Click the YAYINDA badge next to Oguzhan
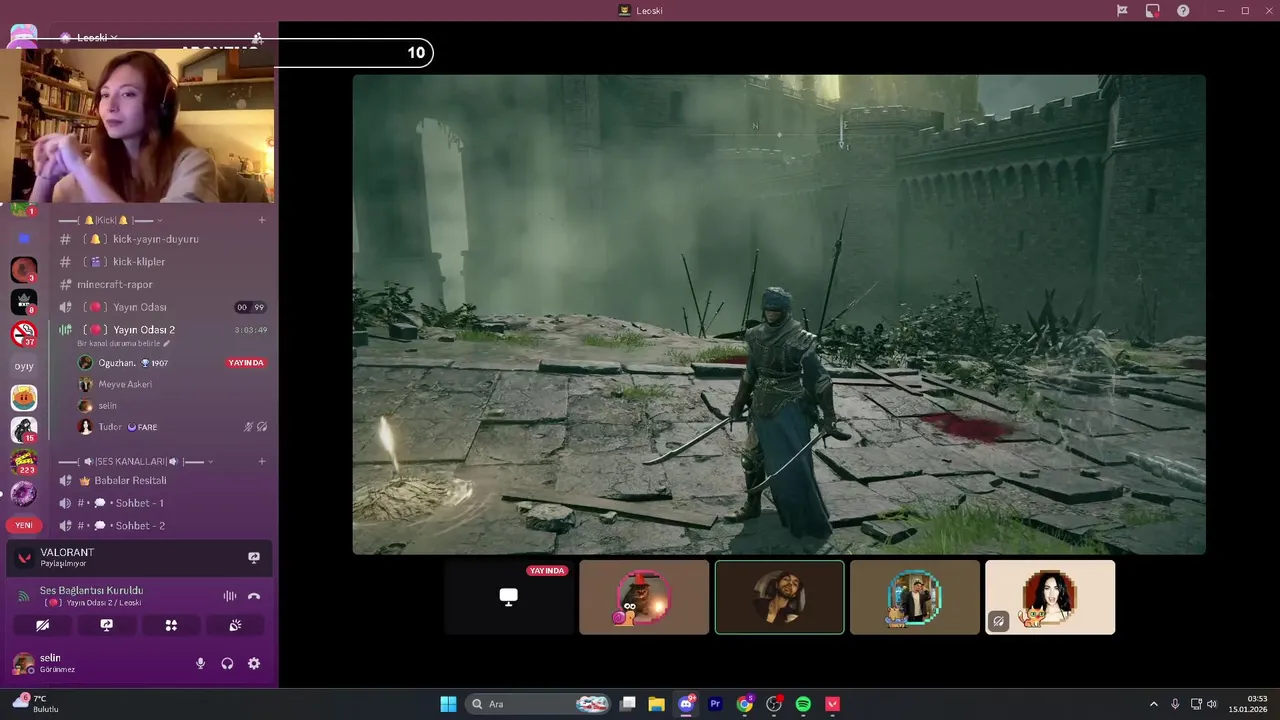The height and width of the screenshot is (720, 1280). (246, 363)
